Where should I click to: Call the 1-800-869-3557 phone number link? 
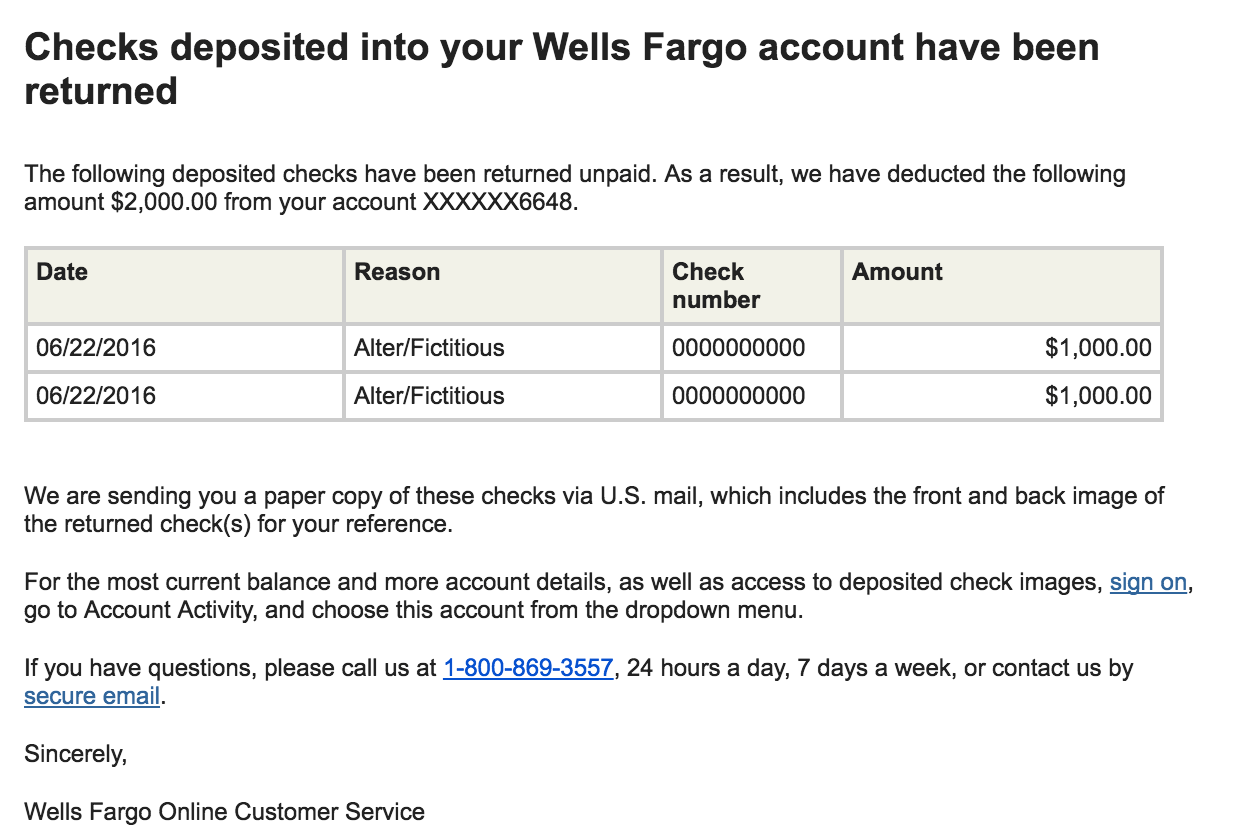[x=528, y=668]
